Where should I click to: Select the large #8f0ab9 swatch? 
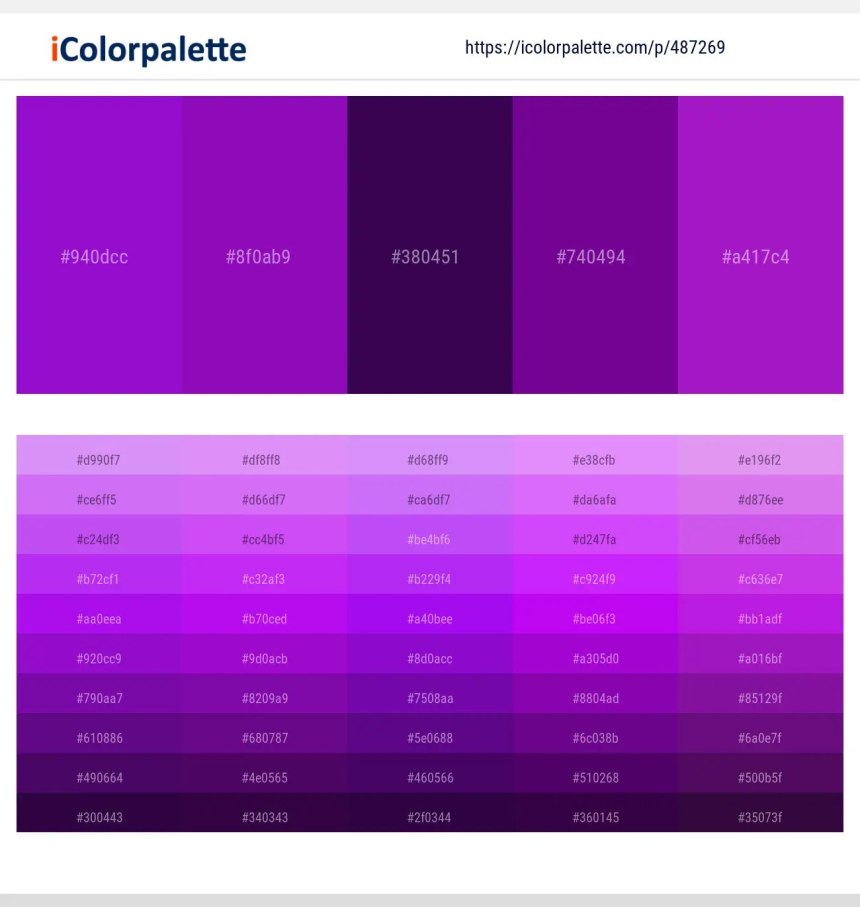(x=264, y=245)
